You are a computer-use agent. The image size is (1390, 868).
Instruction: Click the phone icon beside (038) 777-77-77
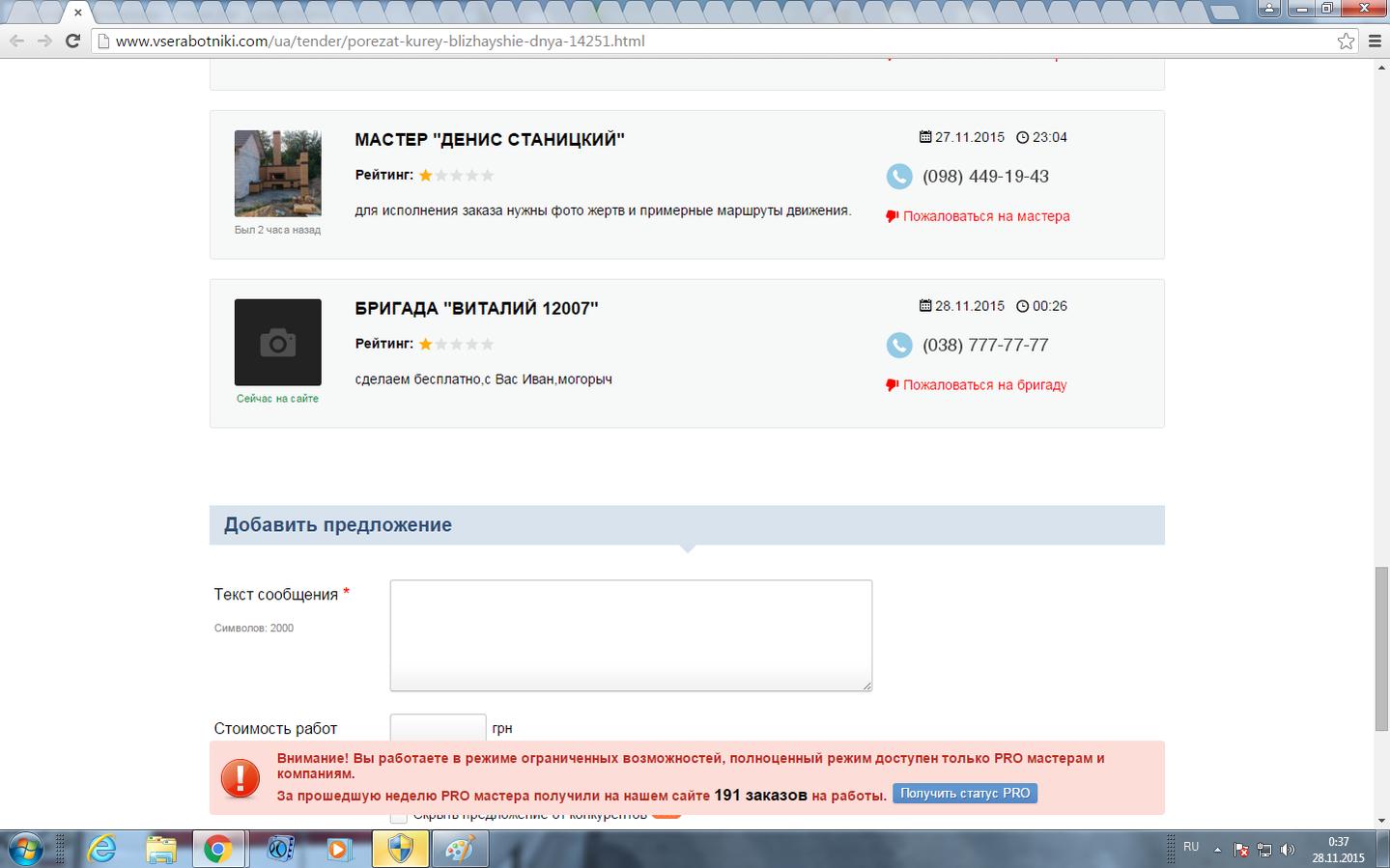(899, 346)
